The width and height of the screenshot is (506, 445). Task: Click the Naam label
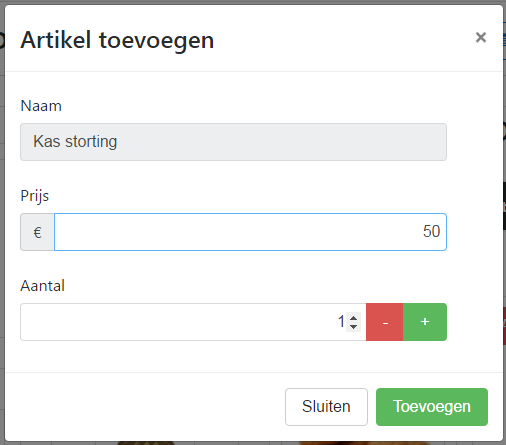pyautogui.click(x=41, y=106)
